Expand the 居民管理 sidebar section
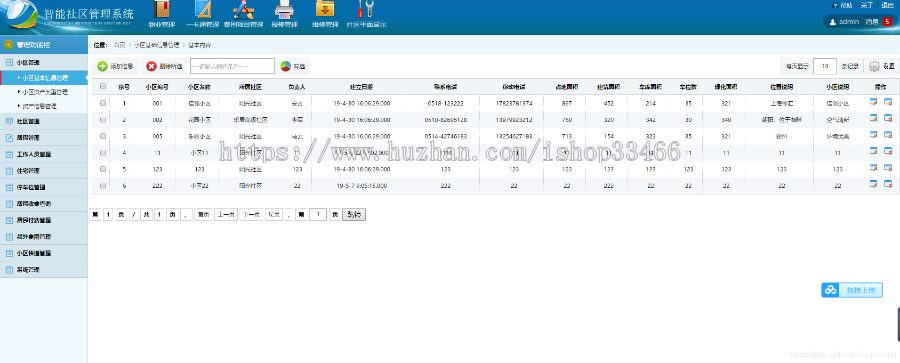 [x=44, y=138]
